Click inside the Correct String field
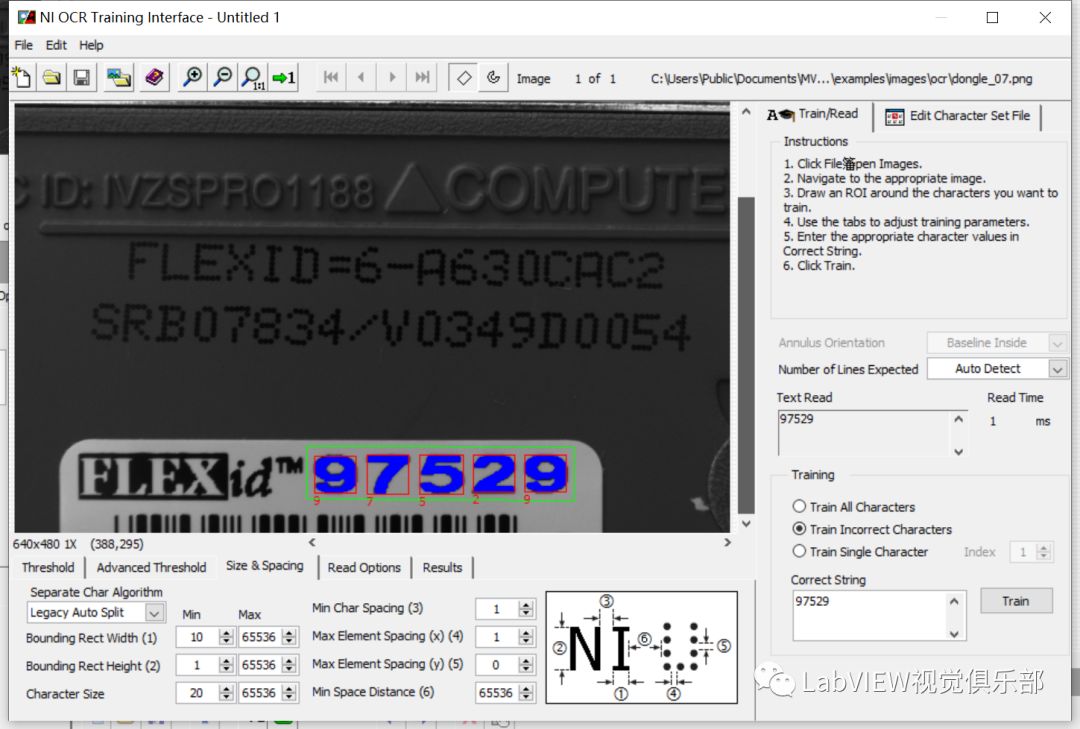This screenshot has width=1080, height=729. tap(870, 605)
